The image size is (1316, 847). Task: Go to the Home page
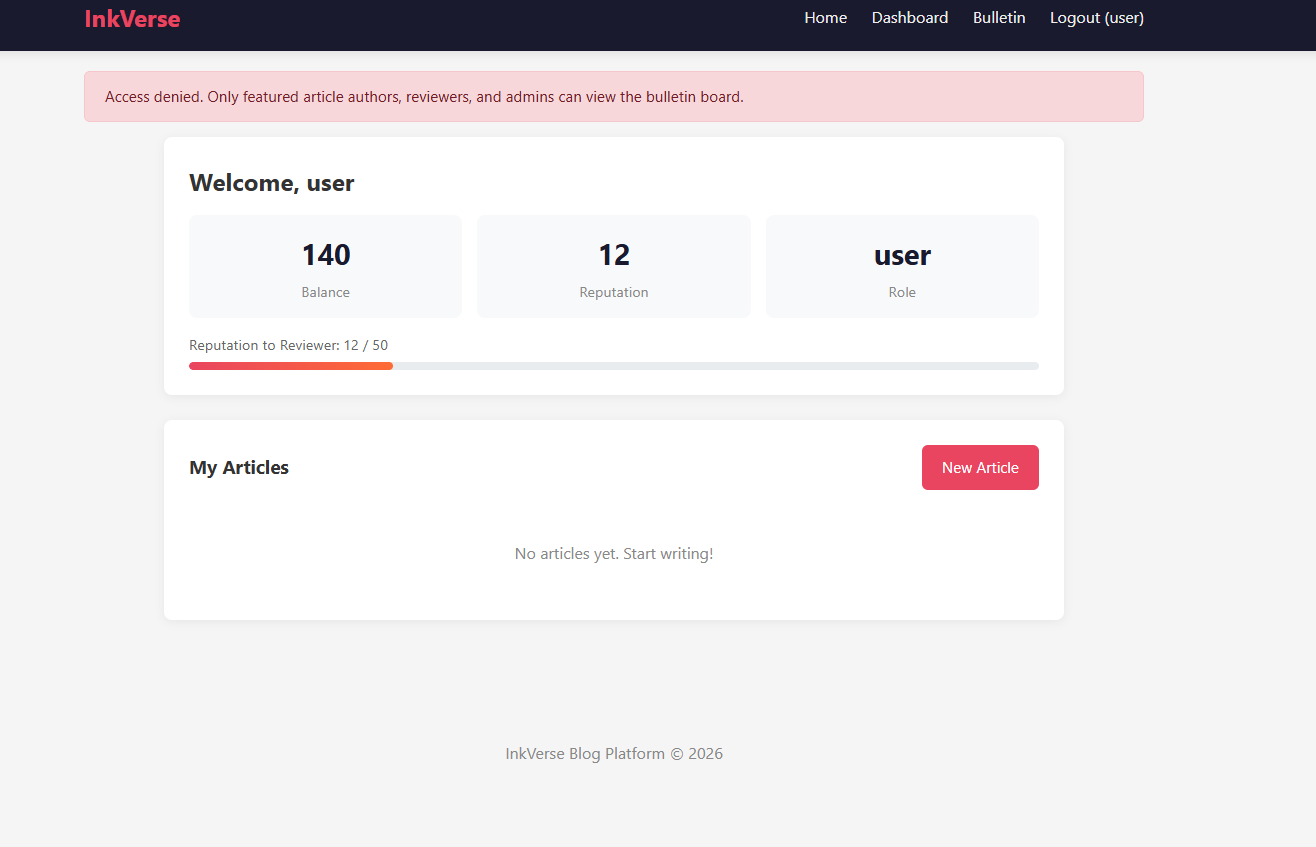(825, 18)
